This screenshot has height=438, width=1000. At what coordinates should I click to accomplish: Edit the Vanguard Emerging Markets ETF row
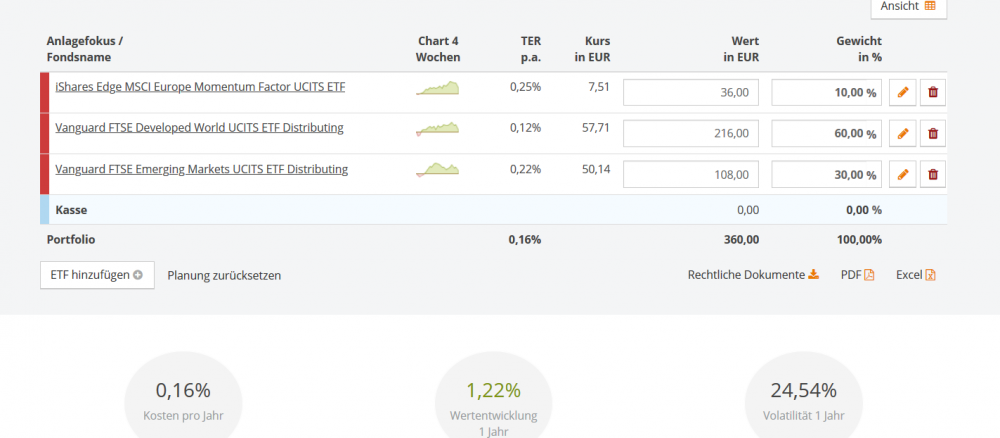903,175
